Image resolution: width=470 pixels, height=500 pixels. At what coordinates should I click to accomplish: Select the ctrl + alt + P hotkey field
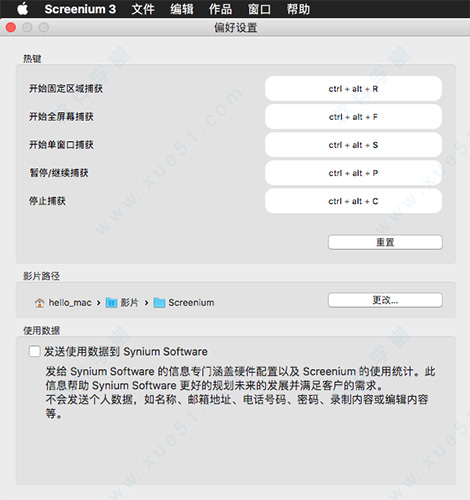353,173
